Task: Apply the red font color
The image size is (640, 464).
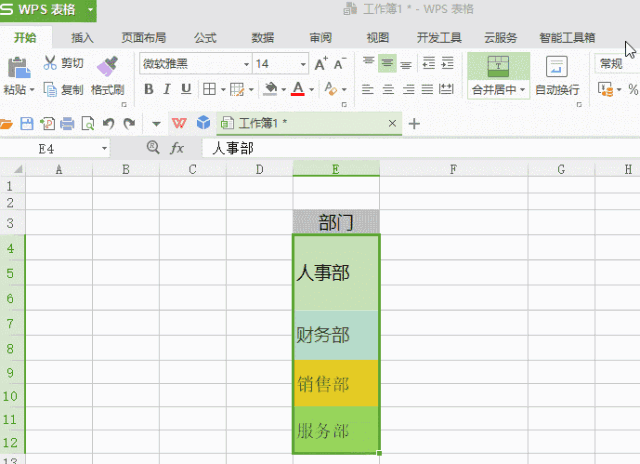Action: click(x=298, y=89)
